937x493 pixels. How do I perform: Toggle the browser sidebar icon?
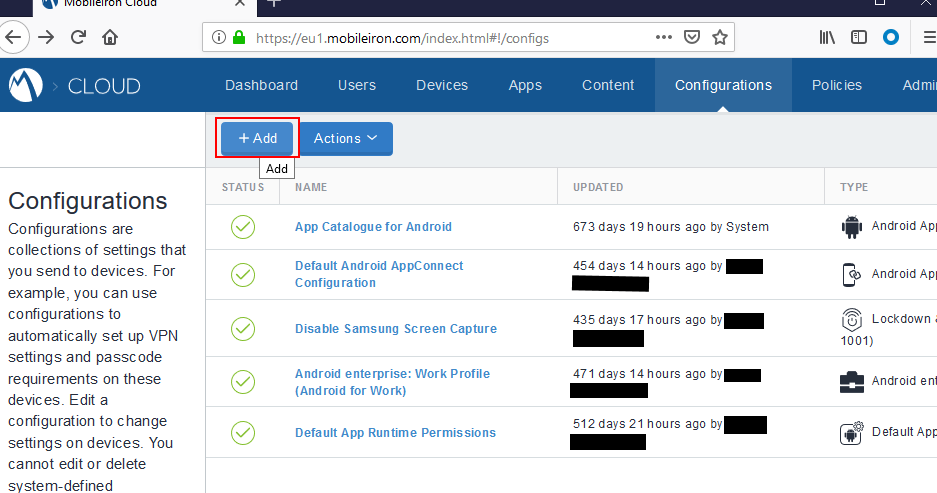coord(859,38)
